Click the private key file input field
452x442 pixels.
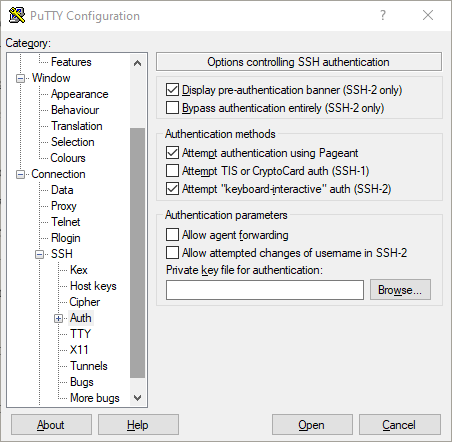[x=265, y=290]
